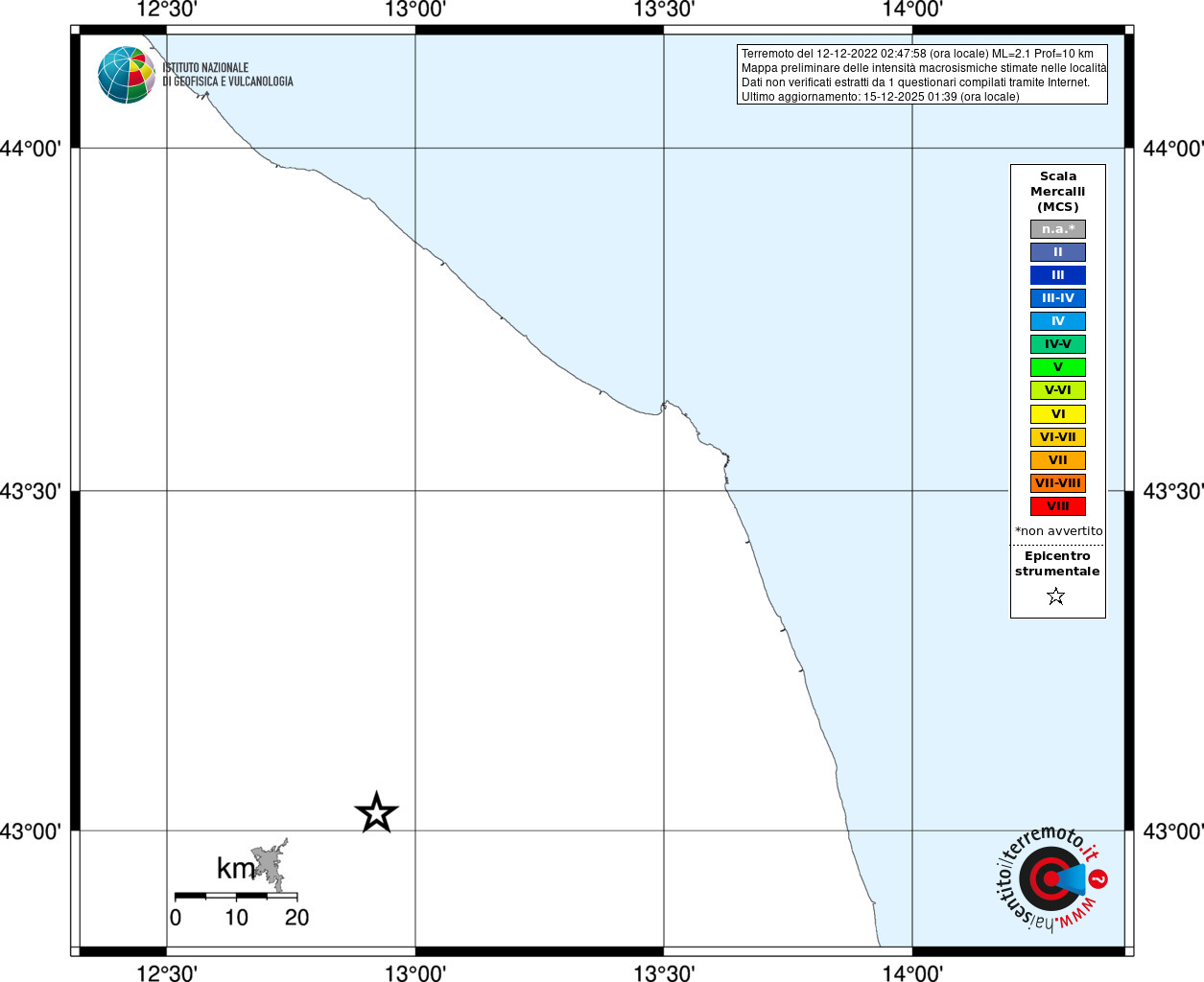Viewport: 1204px width, 982px height.
Task: Click the 'Epicentro strumentale' legend label
Action: [1057, 564]
